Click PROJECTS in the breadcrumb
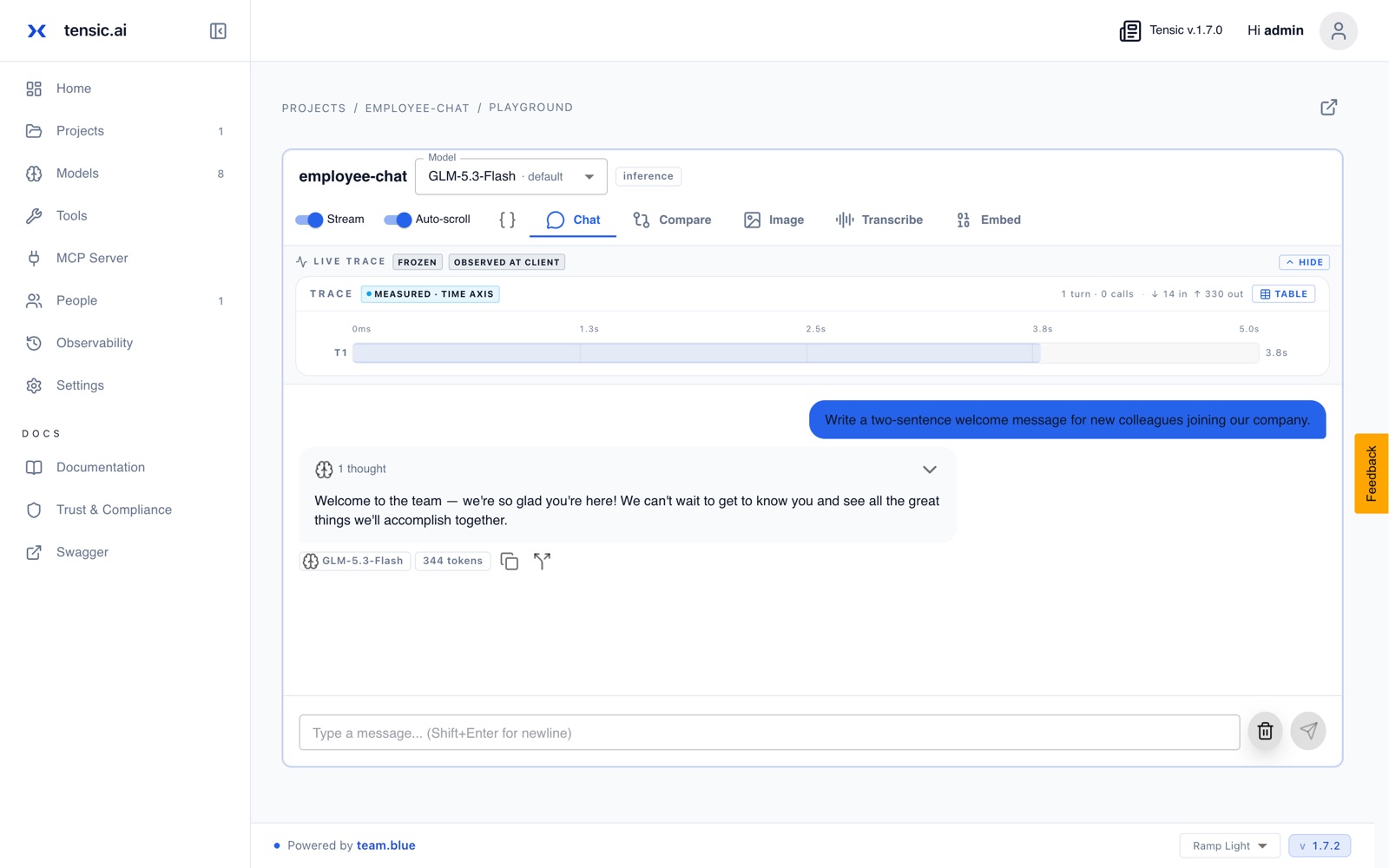Screen dimensions: 1389x868 [x=313, y=108]
